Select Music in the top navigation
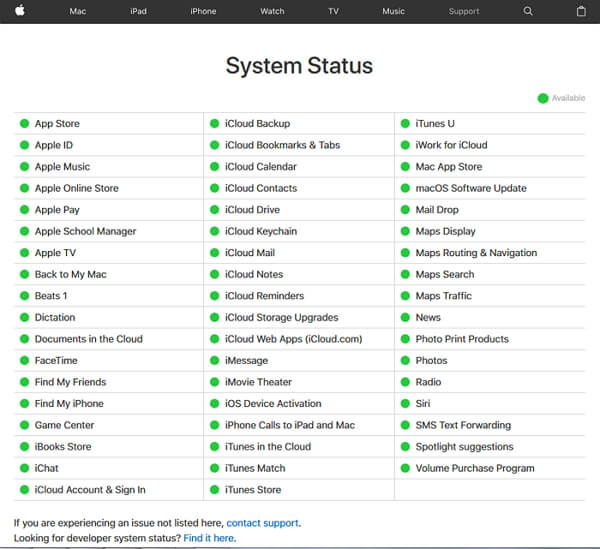The width and height of the screenshot is (600, 549). click(394, 11)
